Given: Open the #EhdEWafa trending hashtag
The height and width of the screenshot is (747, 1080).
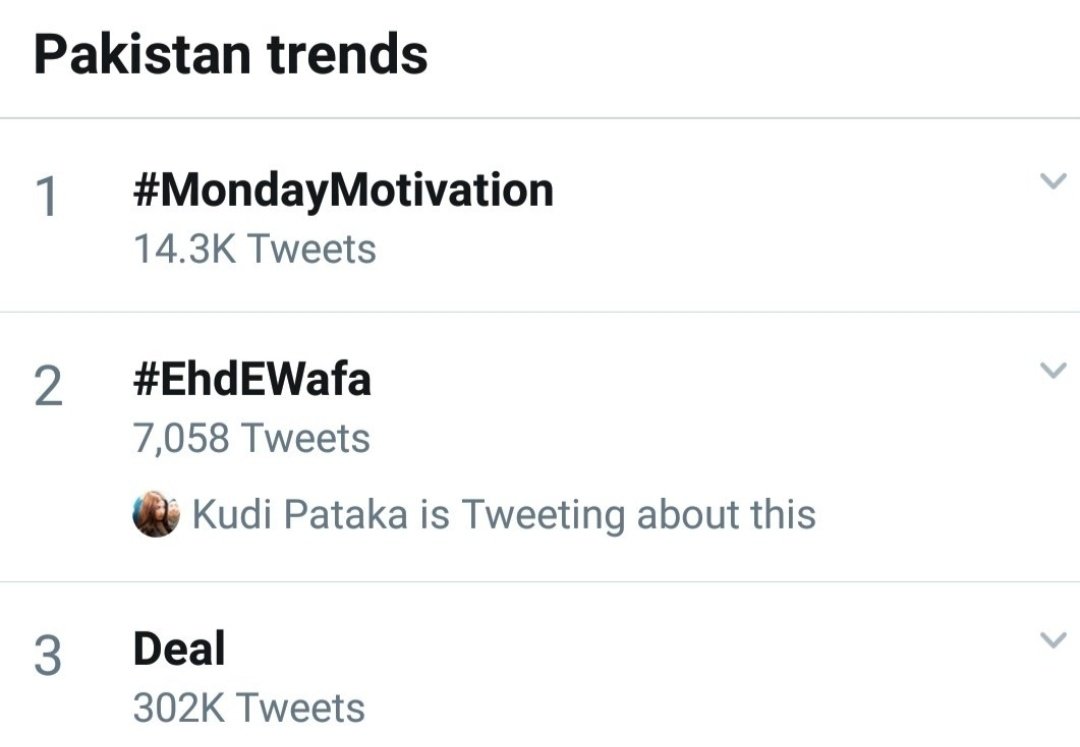Looking at the screenshot, I should 252,380.
